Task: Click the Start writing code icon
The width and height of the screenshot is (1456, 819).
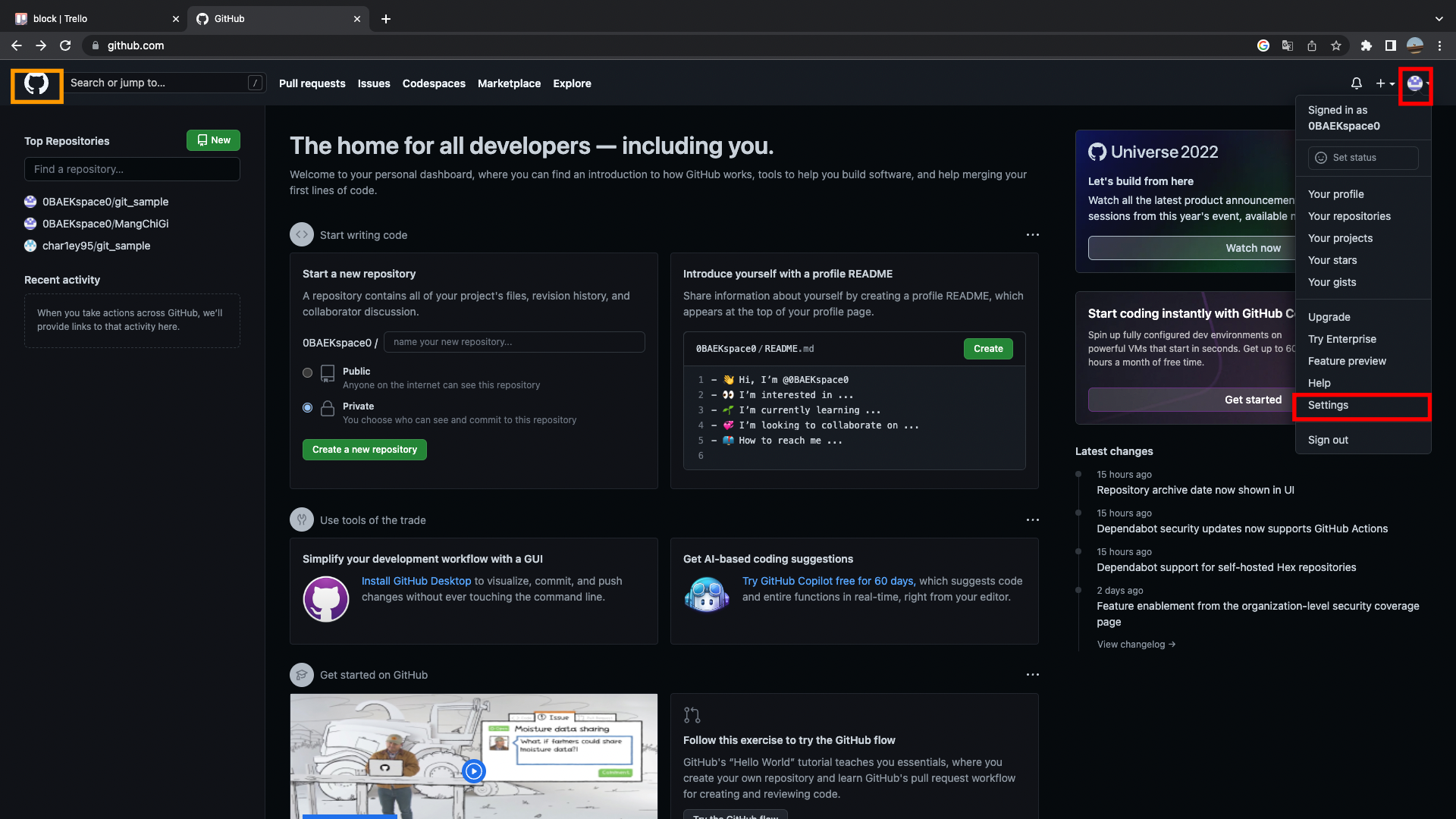Action: point(302,234)
